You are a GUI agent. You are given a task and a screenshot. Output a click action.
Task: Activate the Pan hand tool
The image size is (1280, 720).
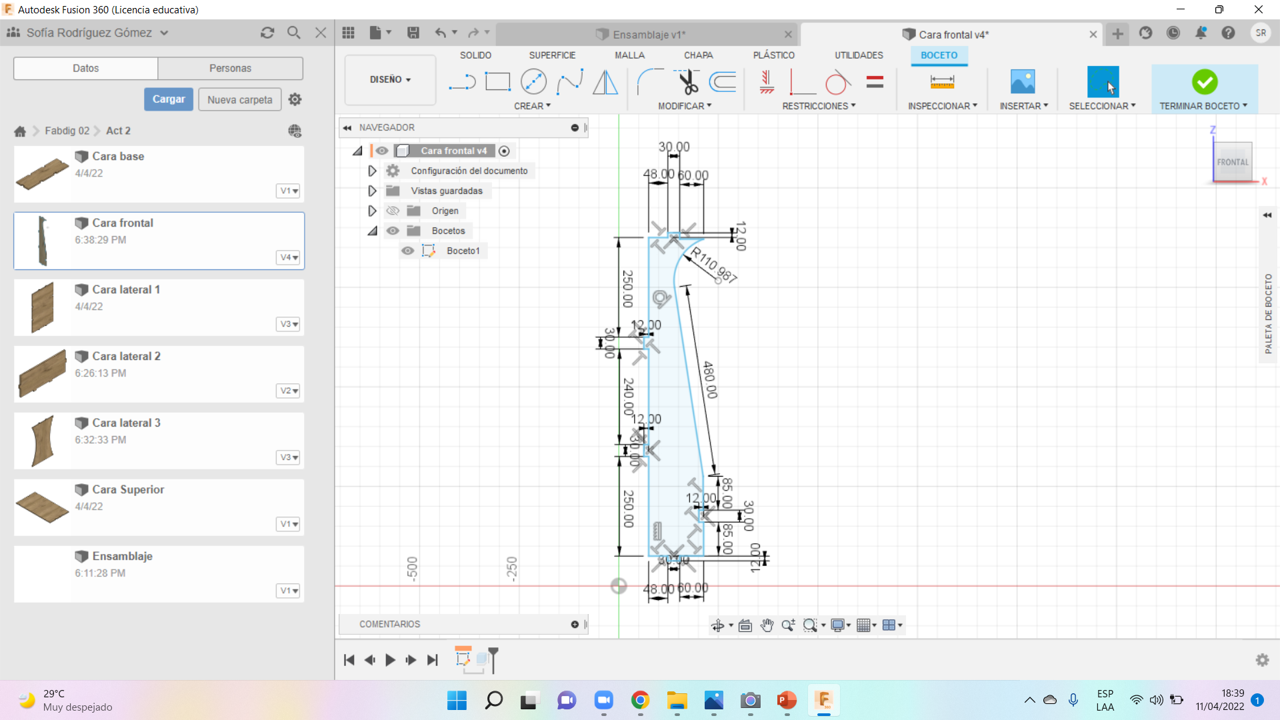pos(767,625)
